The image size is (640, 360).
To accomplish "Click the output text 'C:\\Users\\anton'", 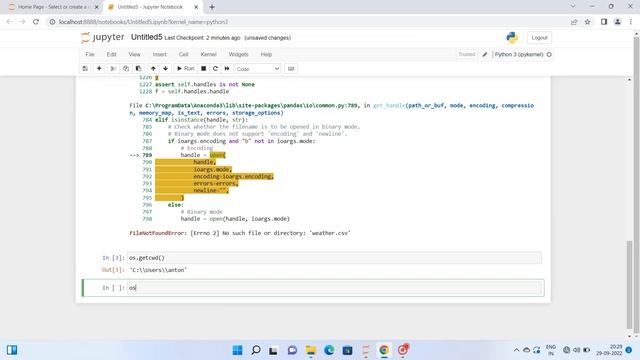I will click(x=158, y=270).
